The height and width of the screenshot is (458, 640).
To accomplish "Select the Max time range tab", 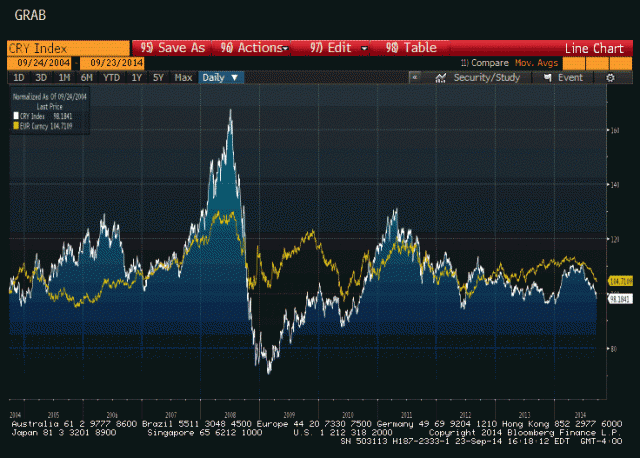I will tap(183, 77).
